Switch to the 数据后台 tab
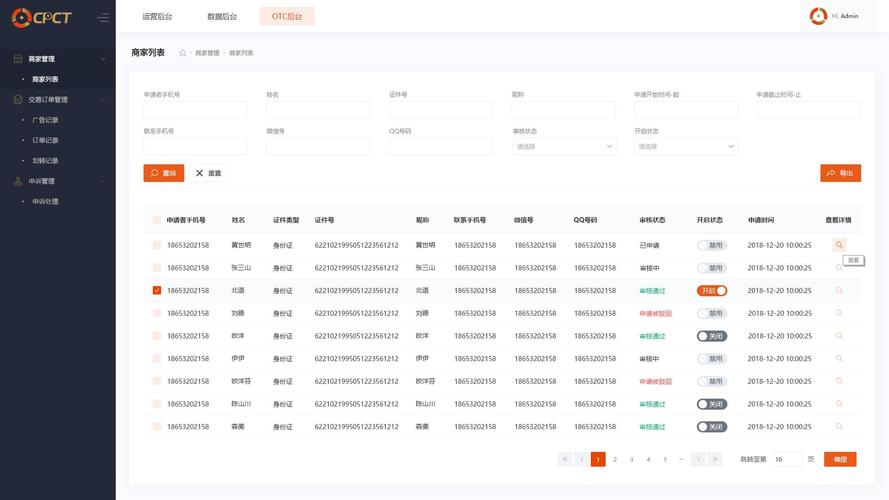The image size is (889, 500). pos(222,16)
